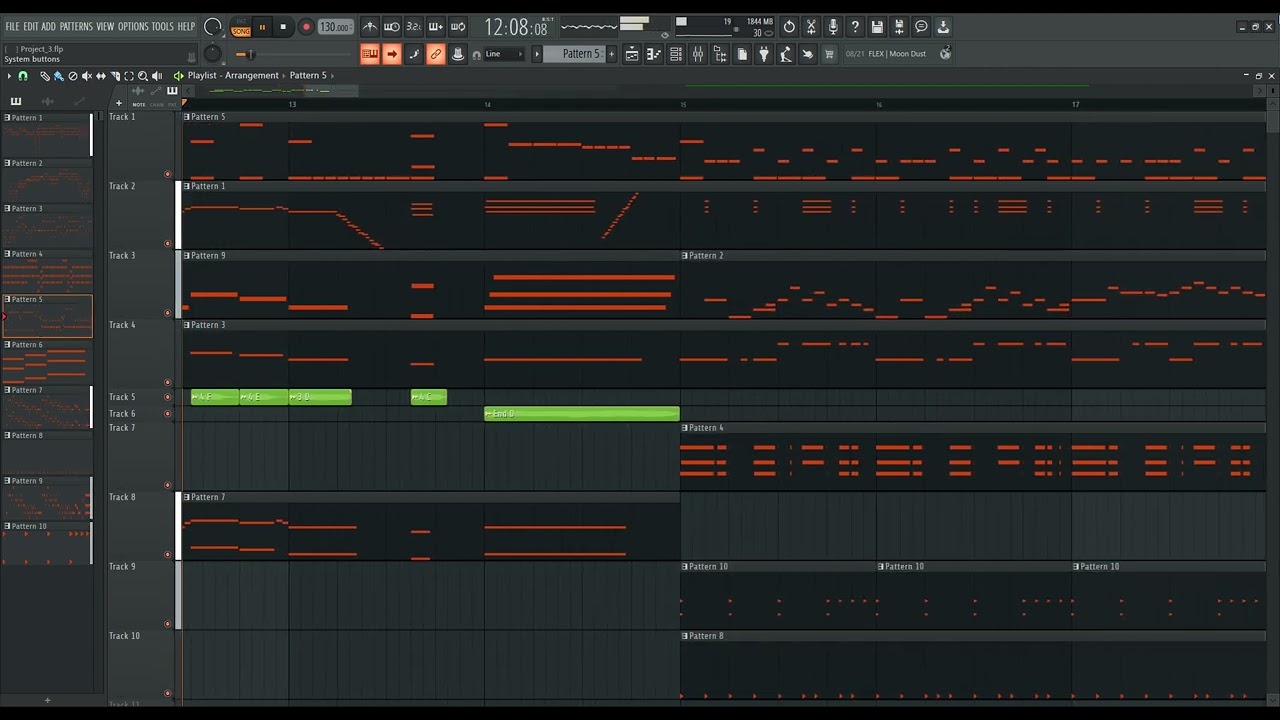Toggle the link/multilink controllers button
Viewport: 1280px width, 720px height.
[x=436, y=54]
